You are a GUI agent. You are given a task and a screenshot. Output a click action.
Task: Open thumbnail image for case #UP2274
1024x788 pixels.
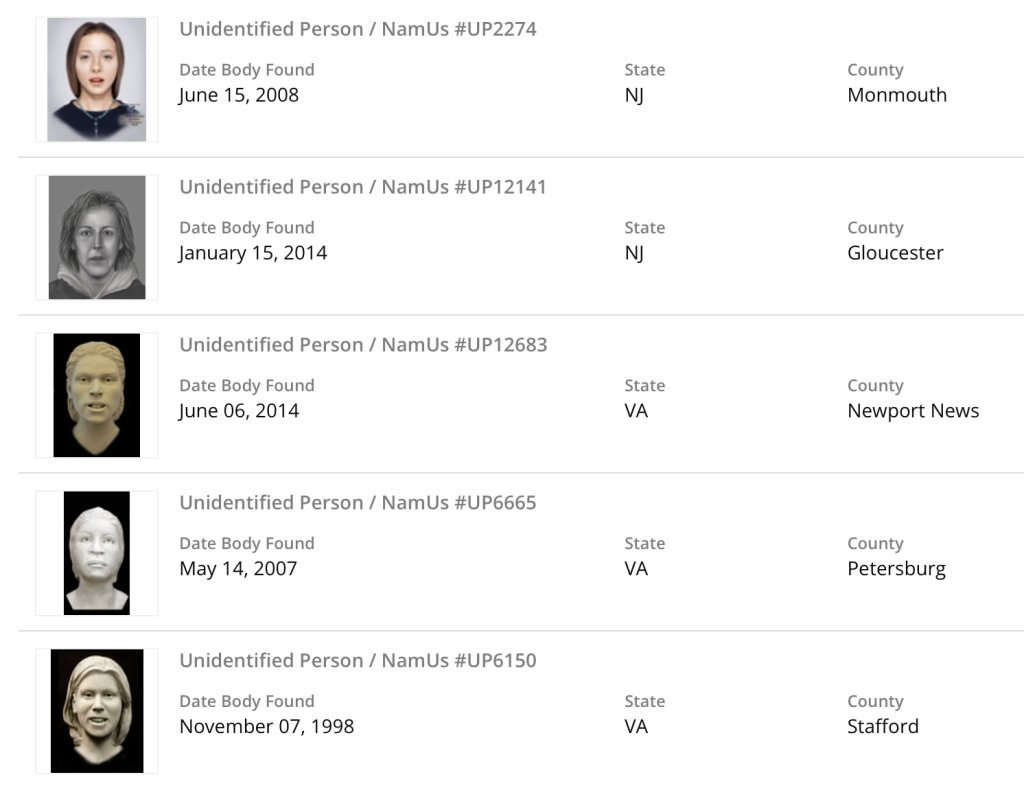(x=97, y=79)
